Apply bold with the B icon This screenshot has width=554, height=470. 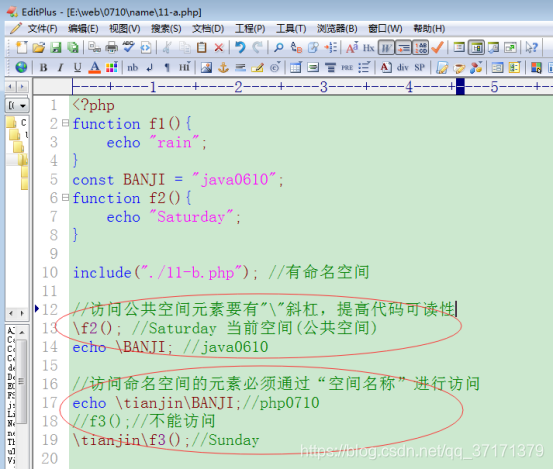tap(43, 67)
